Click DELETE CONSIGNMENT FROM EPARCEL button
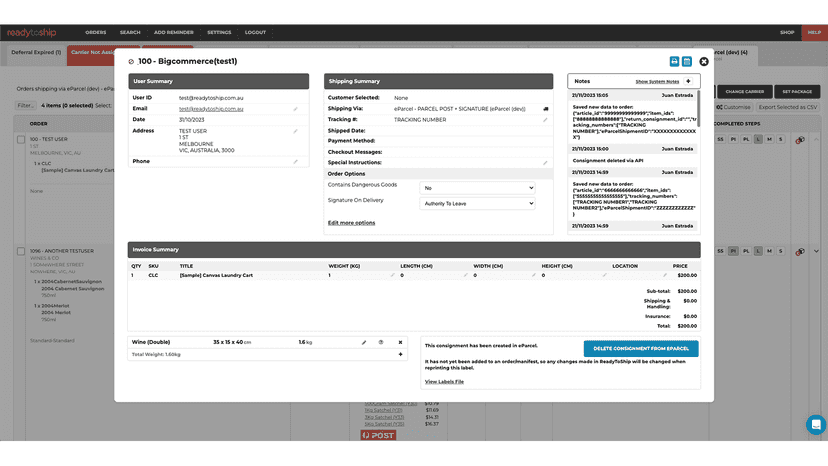 (x=641, y=349)
